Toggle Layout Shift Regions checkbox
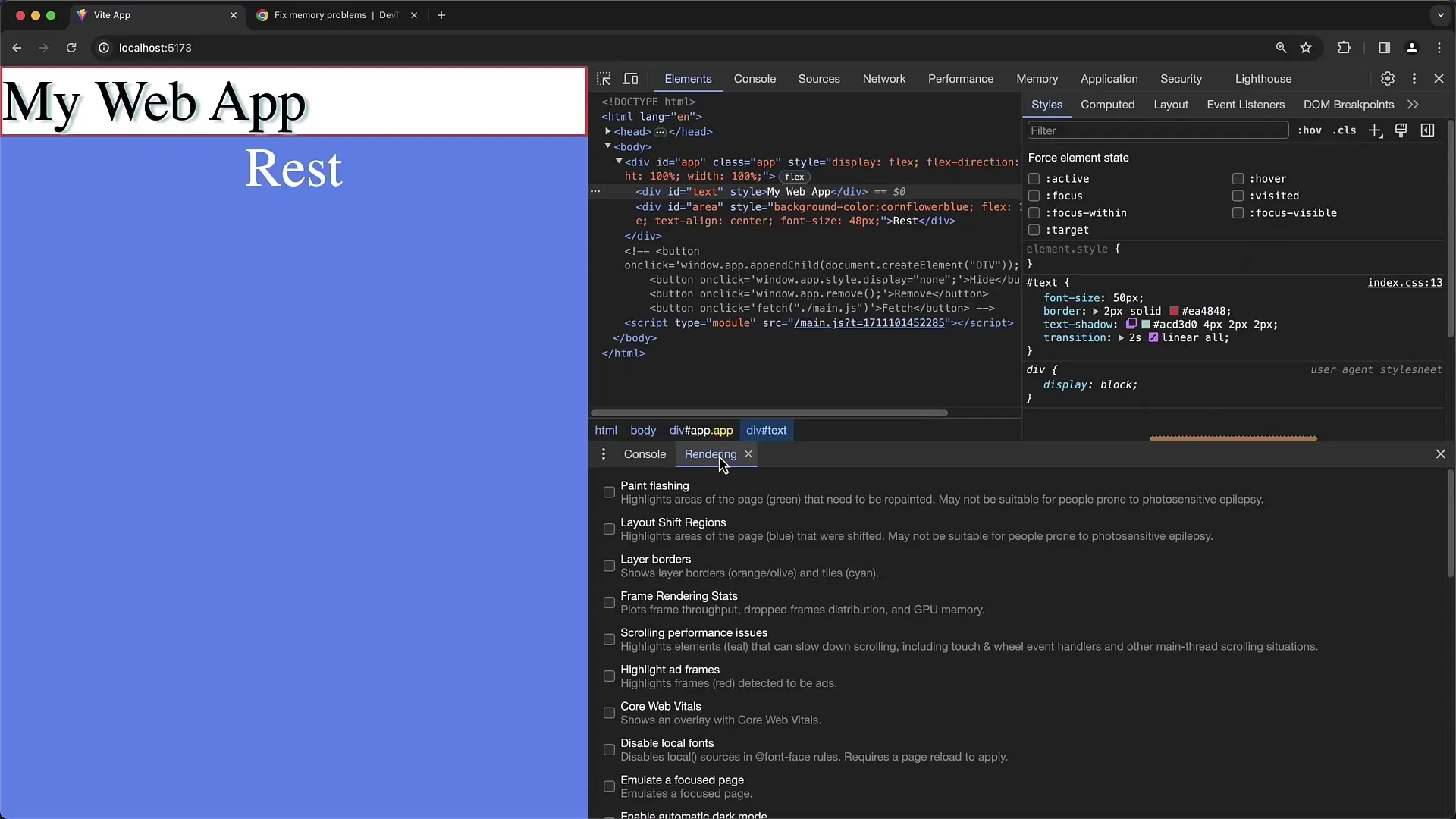Viewport: 1456px width, 819px height. [x=608, y=528]
